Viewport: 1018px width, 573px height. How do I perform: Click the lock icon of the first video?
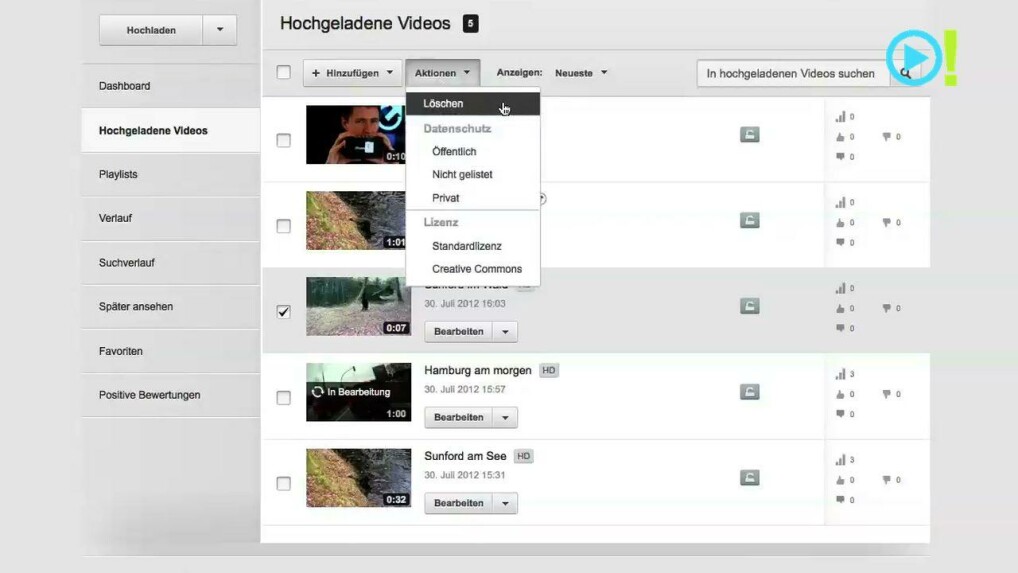coord(749,134)
